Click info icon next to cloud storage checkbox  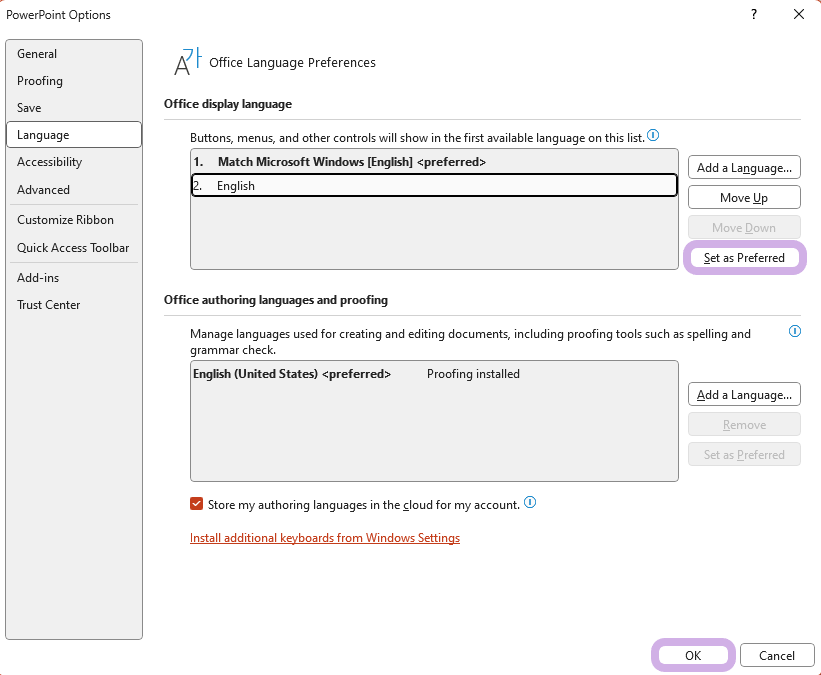[530, 503]
